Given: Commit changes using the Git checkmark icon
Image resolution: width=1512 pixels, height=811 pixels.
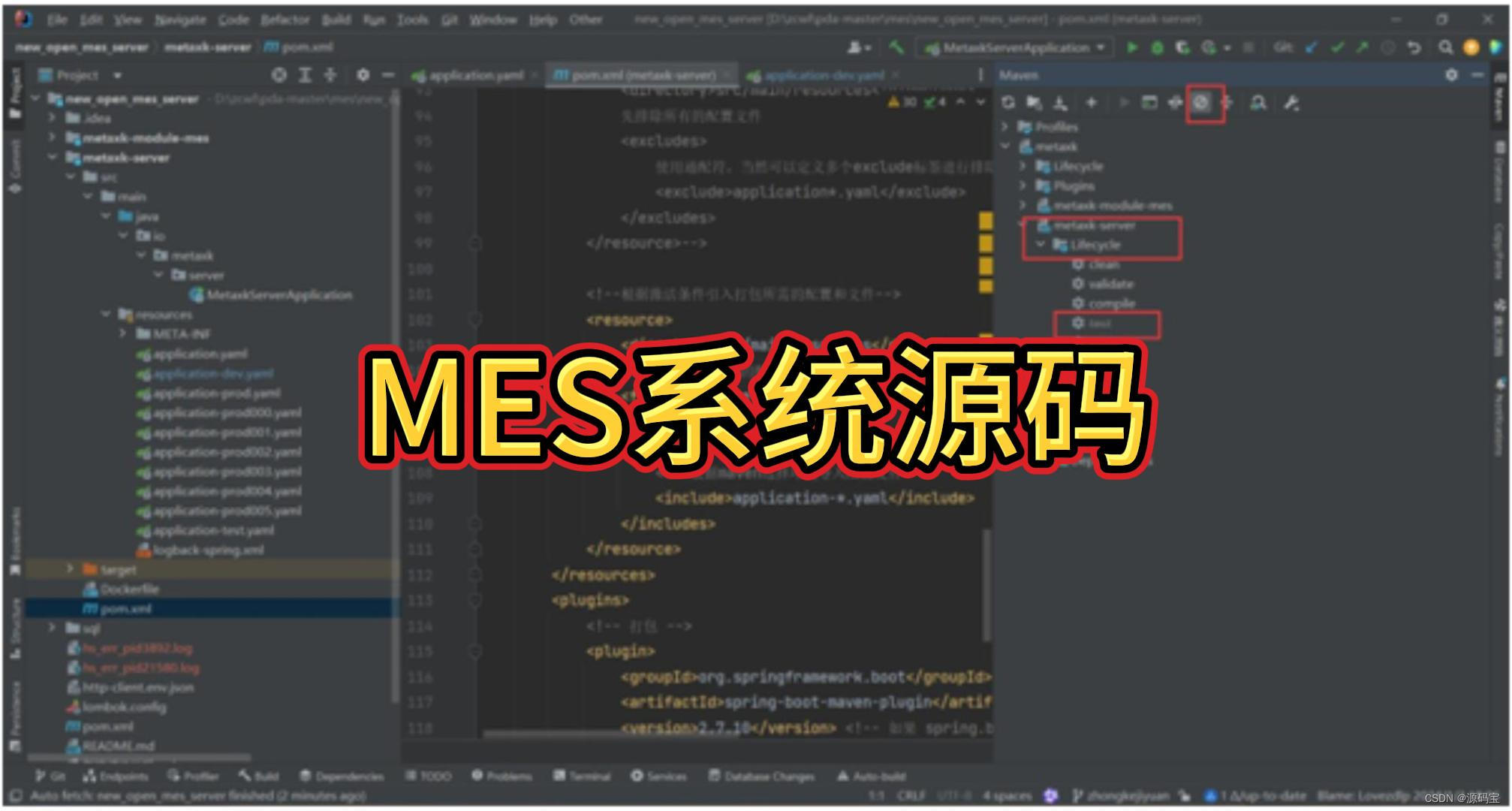Looking at the screenshot, I should 1337,47.
